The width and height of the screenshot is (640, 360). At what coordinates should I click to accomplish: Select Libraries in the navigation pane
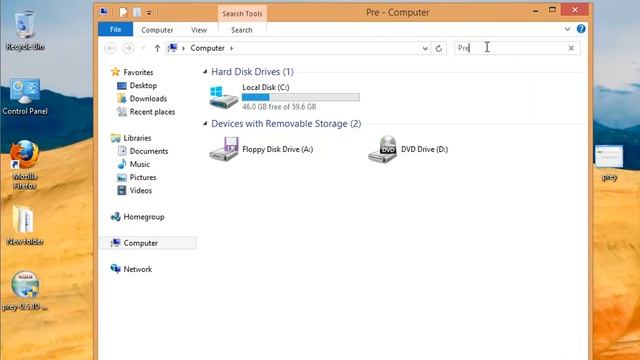[137, 138]
